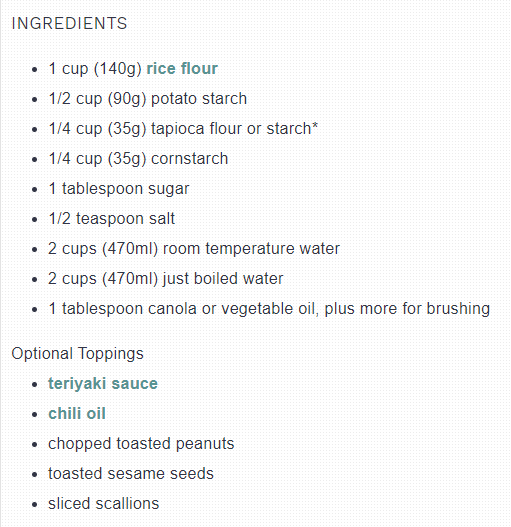Click the potato starch ingredient line
Screen dimensions: 511x527
tap(148, 99)
